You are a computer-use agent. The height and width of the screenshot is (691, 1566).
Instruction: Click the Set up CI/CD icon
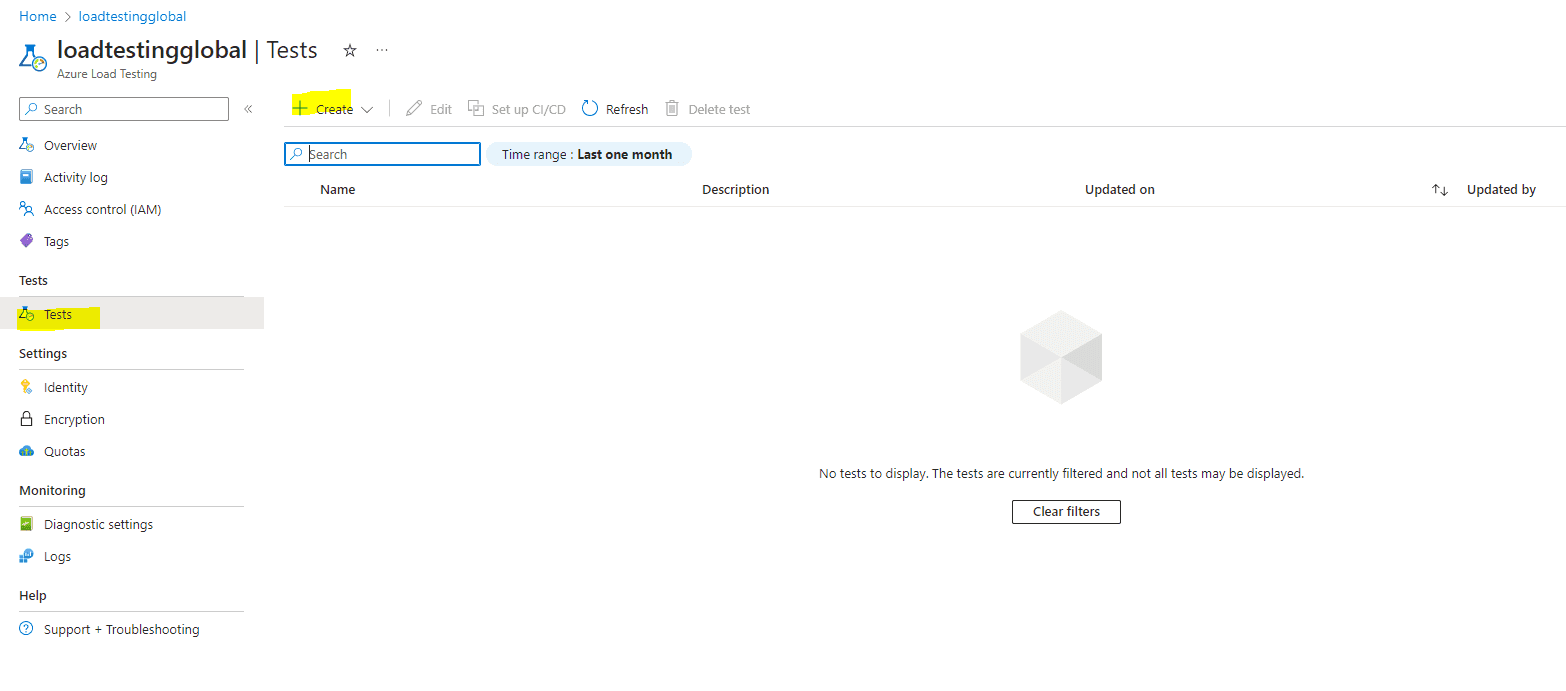[x=476, y=108]
